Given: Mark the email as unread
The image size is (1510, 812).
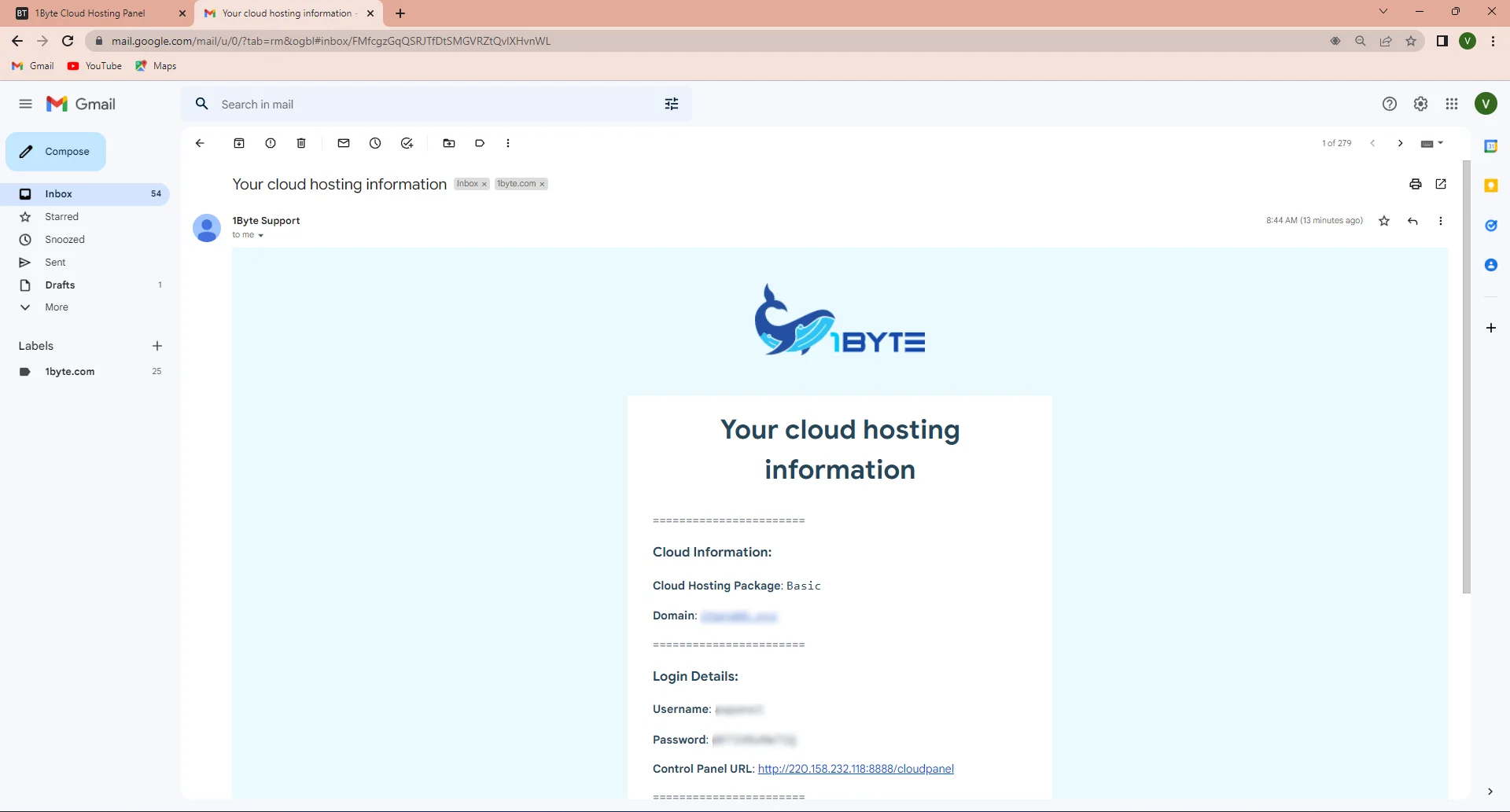Looking at the screenshot, I should [344, 143].
